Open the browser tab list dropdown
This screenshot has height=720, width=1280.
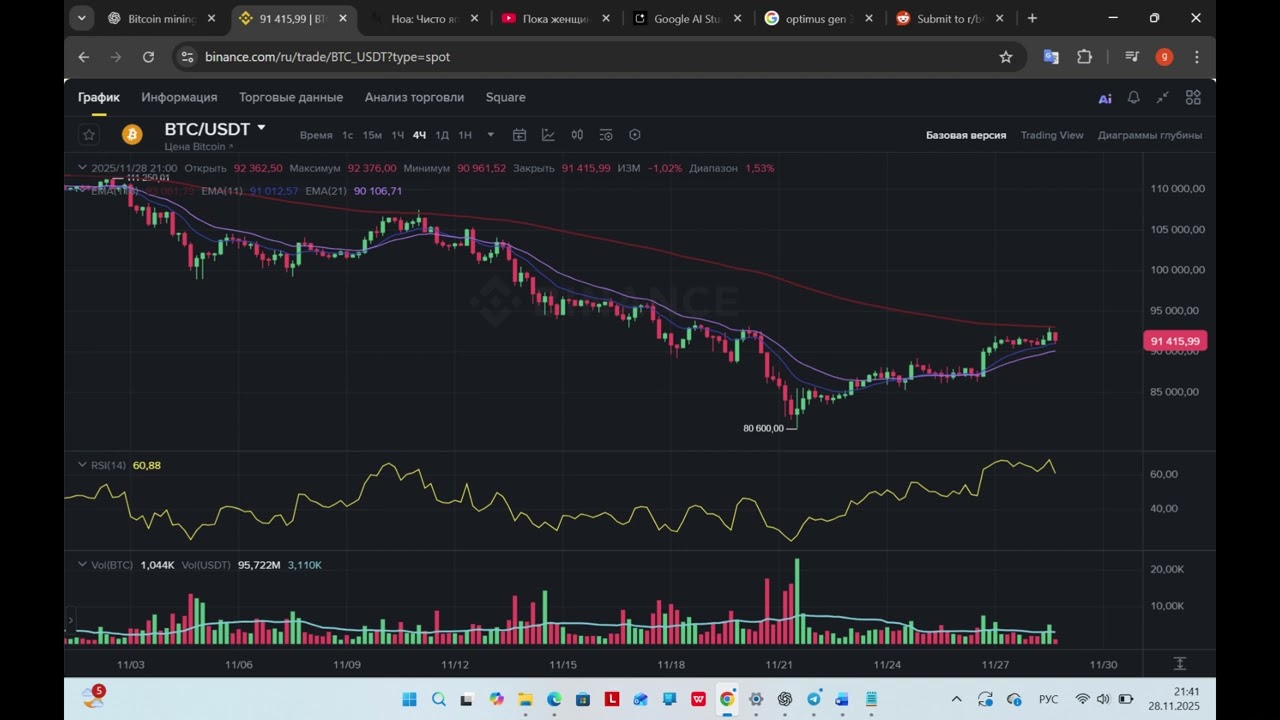point(82,18)
